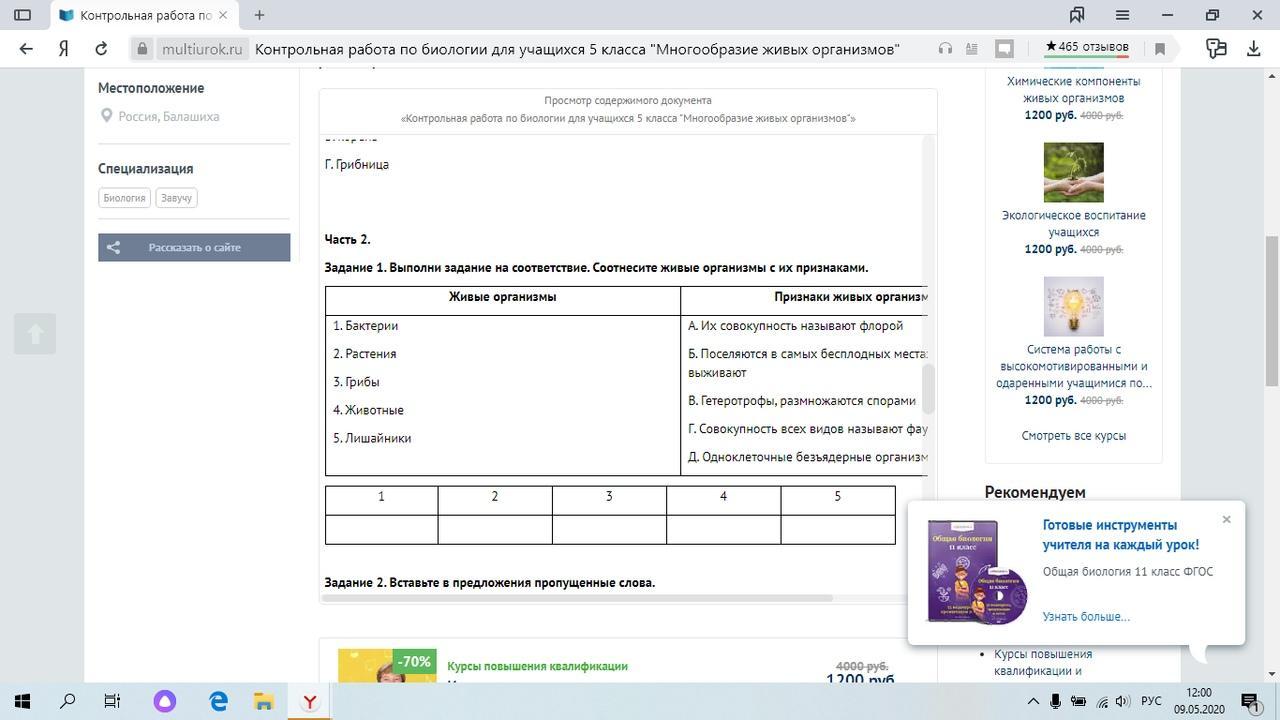Open a new browser tab
This screenshot has width=1280, height=720.
[260, 15]
